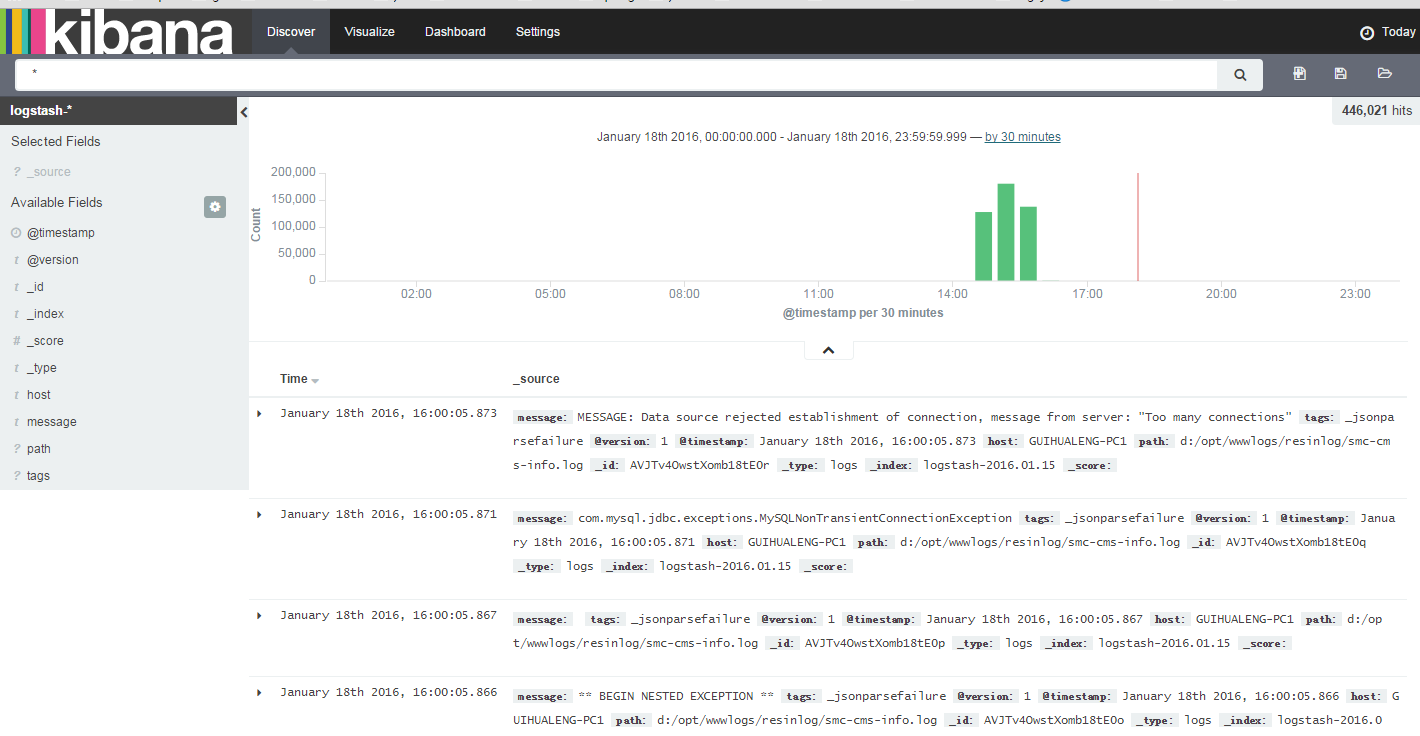Screen dimensions: 1420x736
Task: Click the Available Fields heading
Action: pyautogui.click(x=57, y=202)
